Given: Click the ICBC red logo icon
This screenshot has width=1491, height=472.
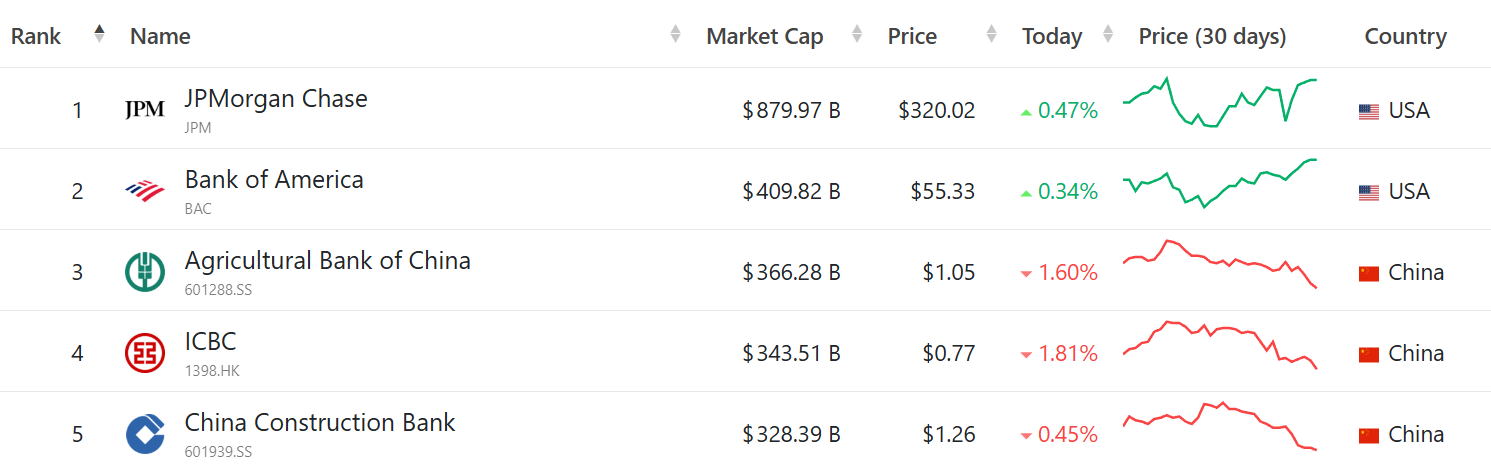Looking at the screenshot, I should pos(145,353).
